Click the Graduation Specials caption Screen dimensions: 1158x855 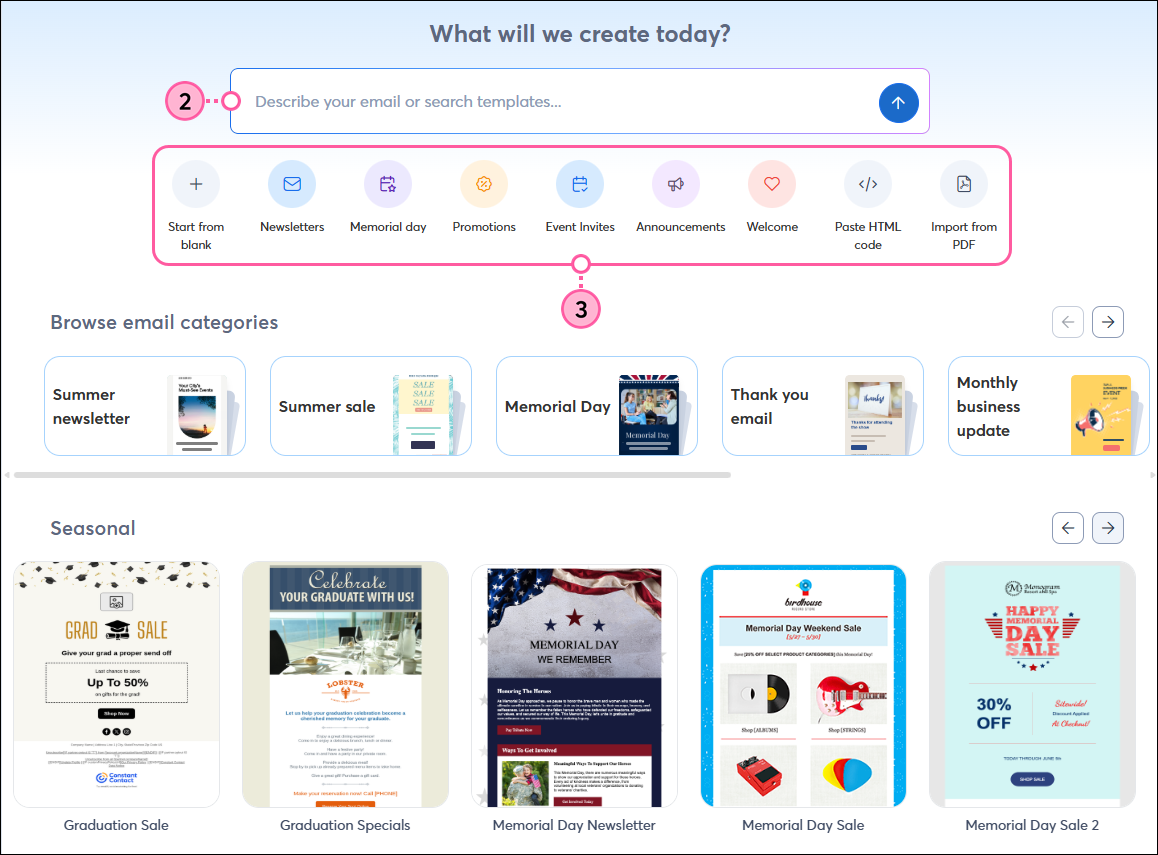pos(345,825)
